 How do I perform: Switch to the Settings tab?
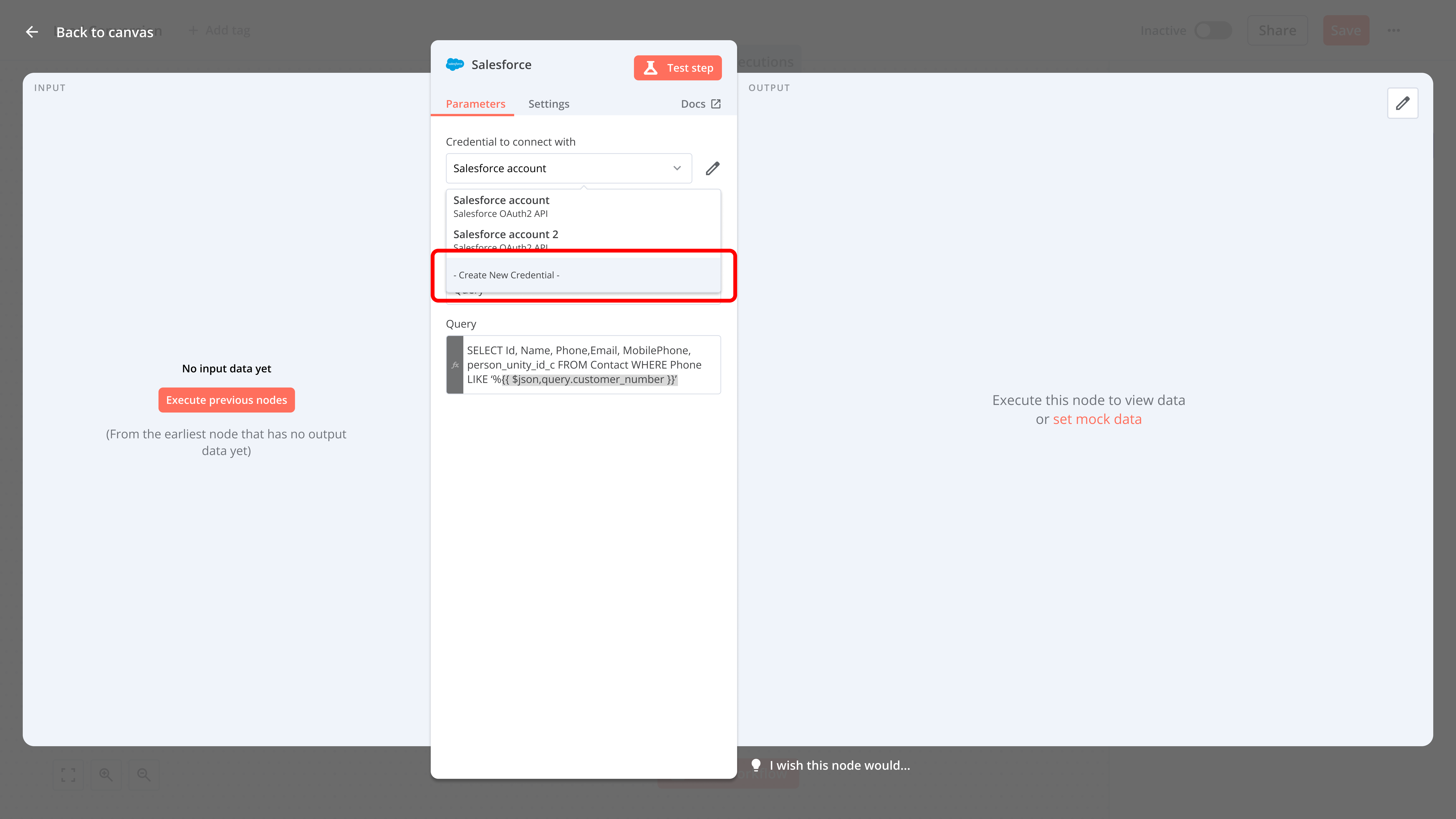tap(549, 104)
